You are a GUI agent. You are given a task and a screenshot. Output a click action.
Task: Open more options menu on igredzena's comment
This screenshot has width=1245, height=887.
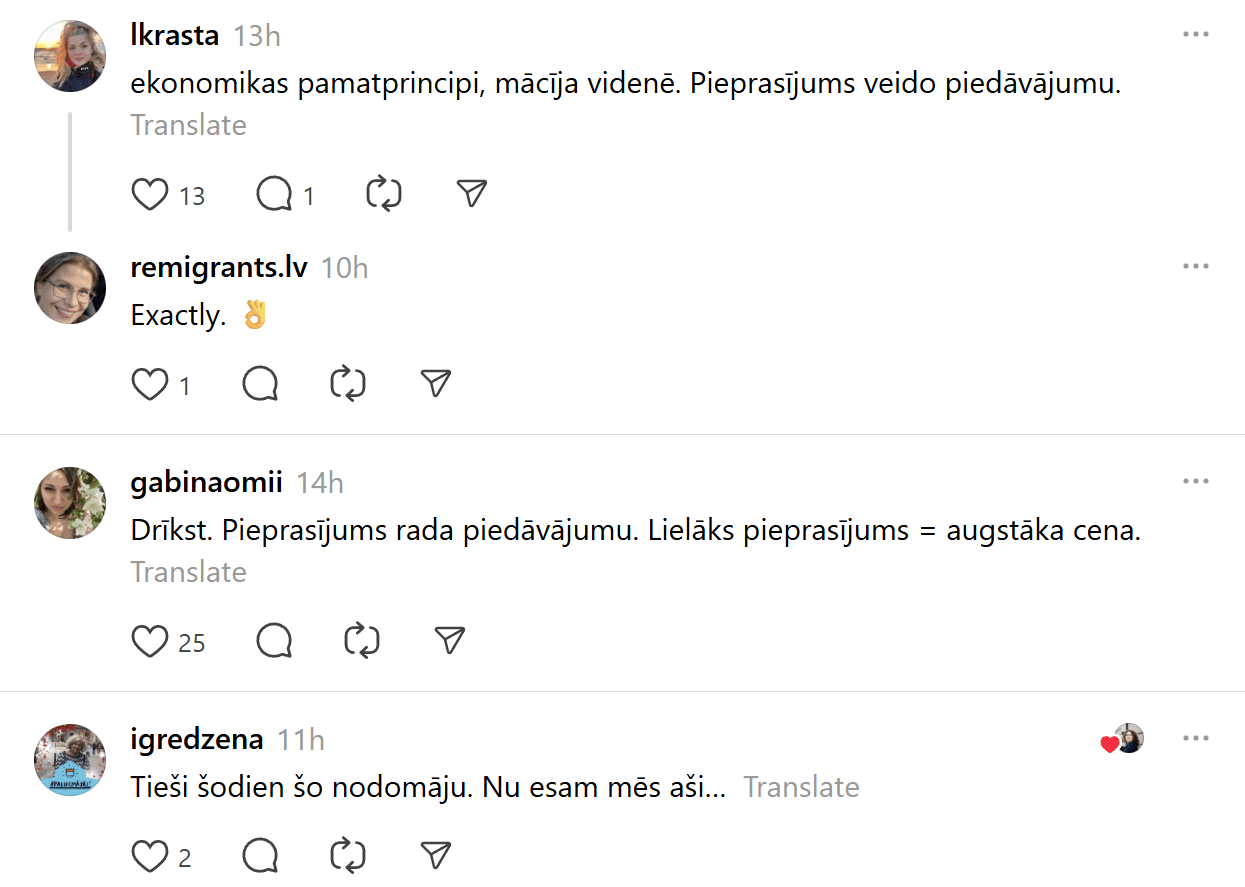1196,738
